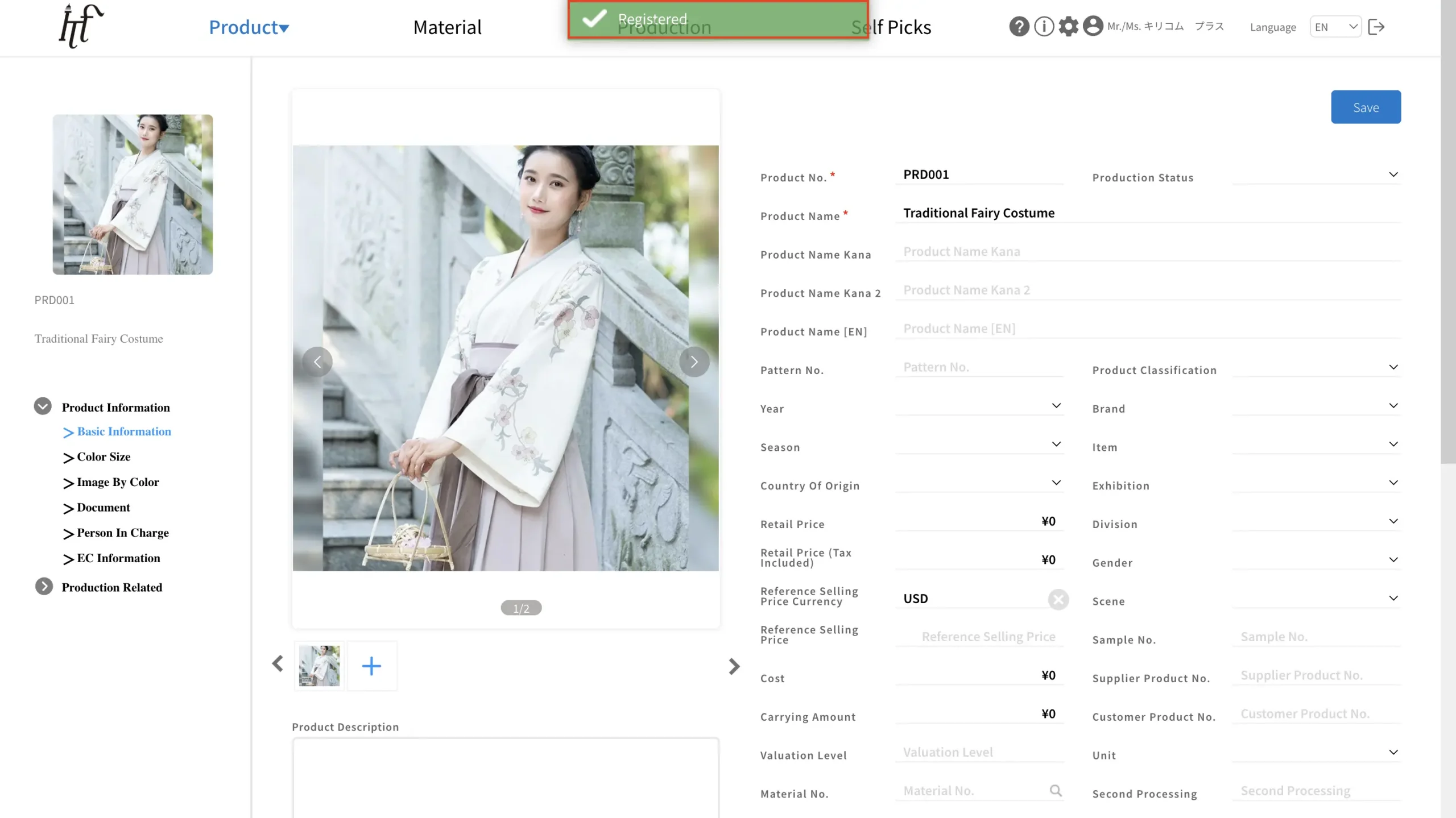Click the user account avatar icon

1093,27
